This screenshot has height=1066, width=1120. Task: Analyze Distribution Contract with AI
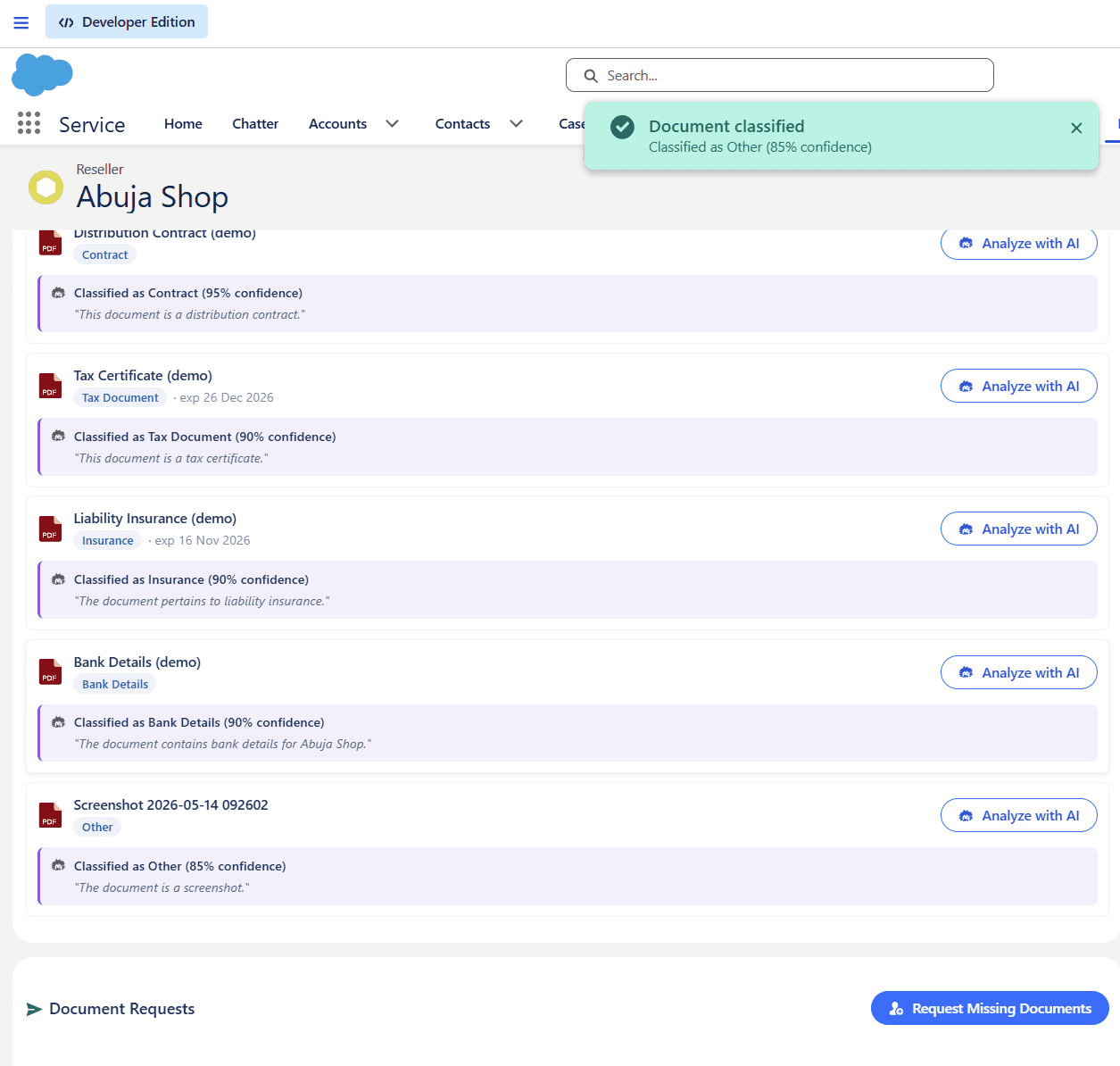(x=1018, y=244)
